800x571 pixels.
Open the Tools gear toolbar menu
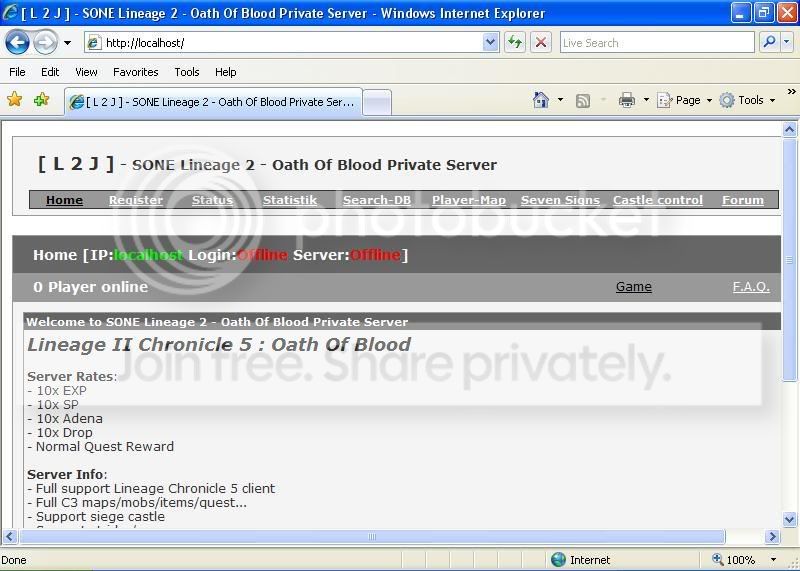click(747, 100)
